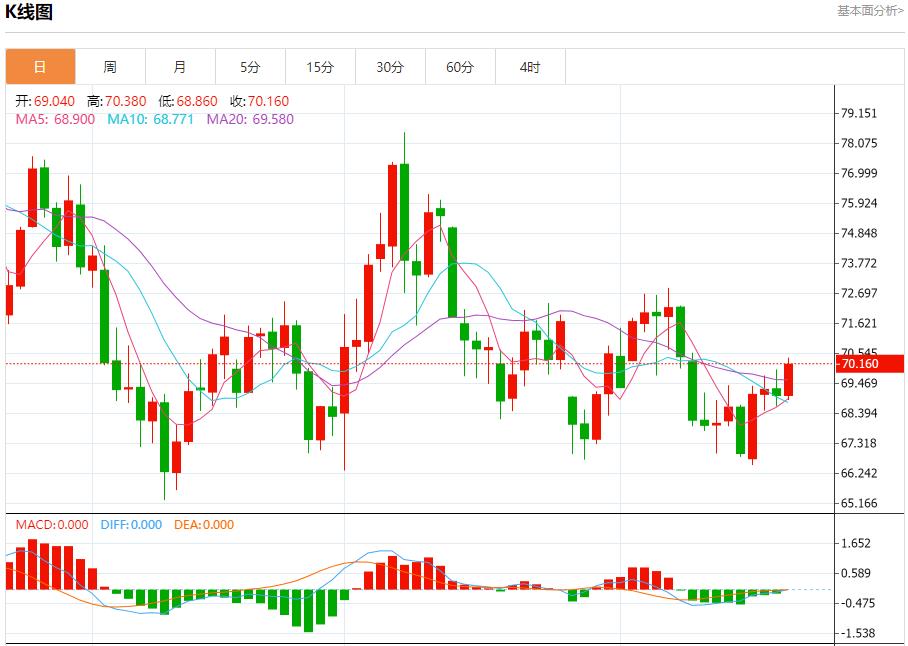Click the MACD 0.000 indicator label
The width and height of the screenshot is (908, 646).
(x=51, y=525)
